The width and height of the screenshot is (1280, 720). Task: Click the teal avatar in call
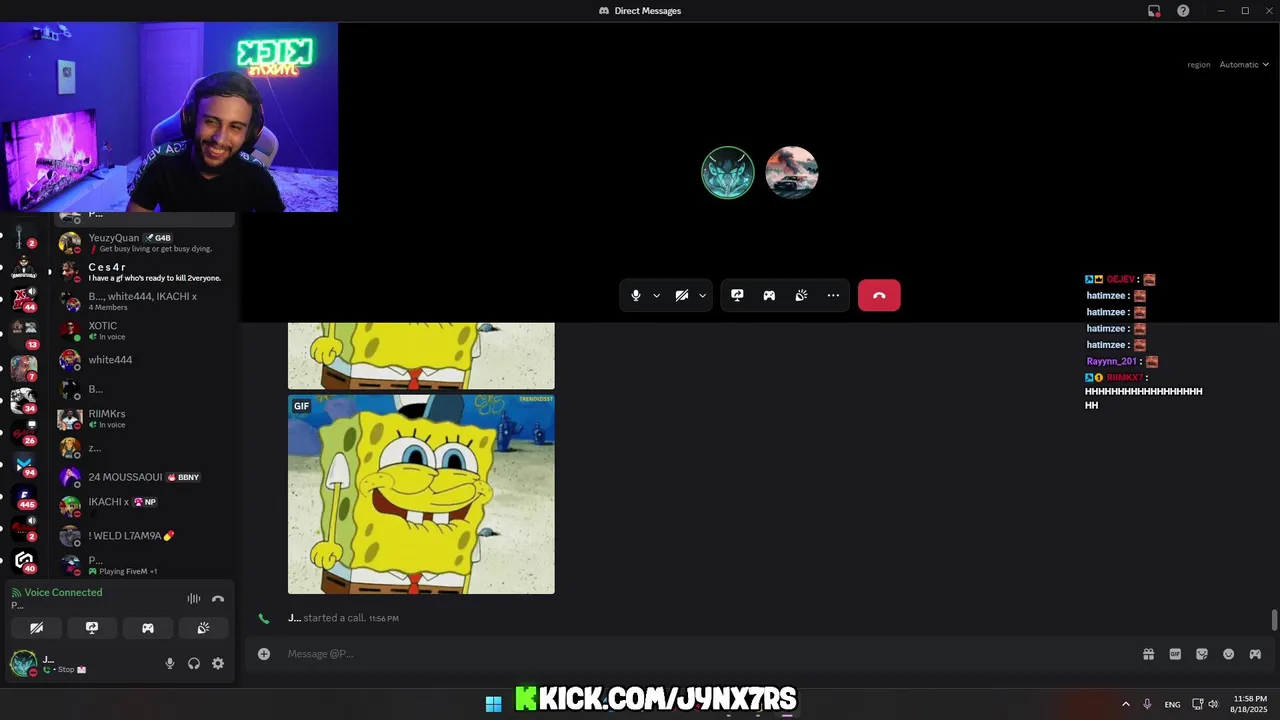[x=727, y=172]
